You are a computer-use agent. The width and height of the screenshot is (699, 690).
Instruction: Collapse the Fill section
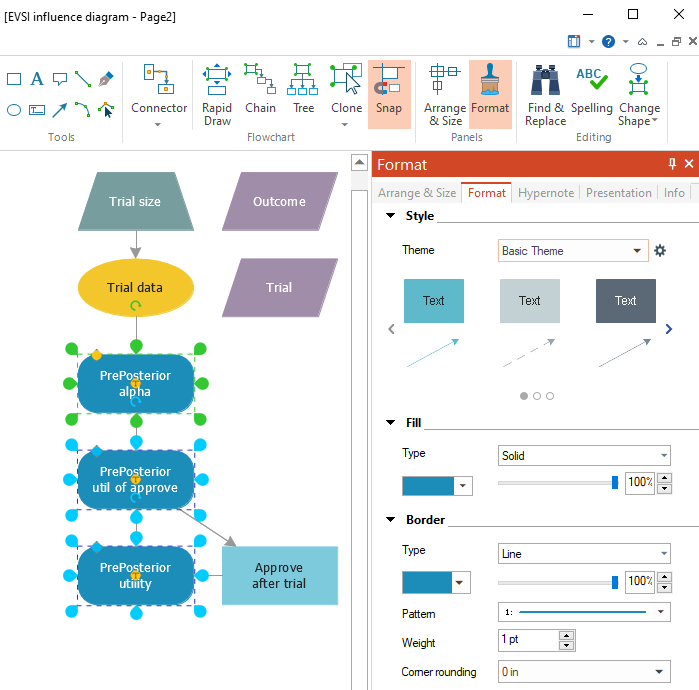click(391, 423)
